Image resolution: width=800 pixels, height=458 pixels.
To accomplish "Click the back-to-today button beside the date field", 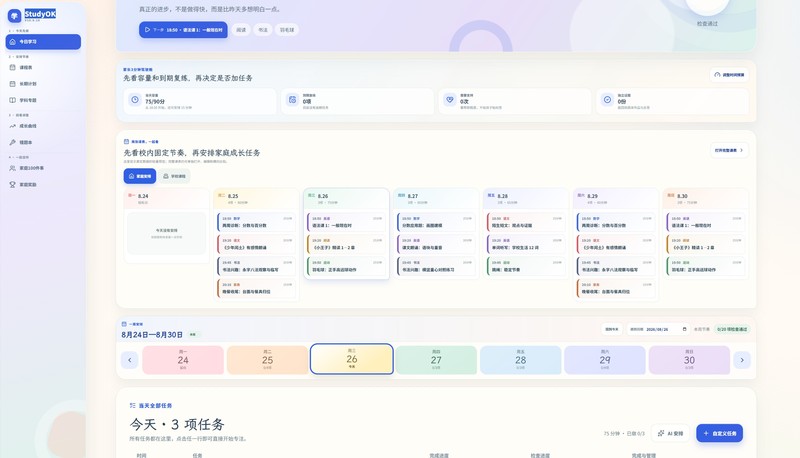I will point(611,329).
